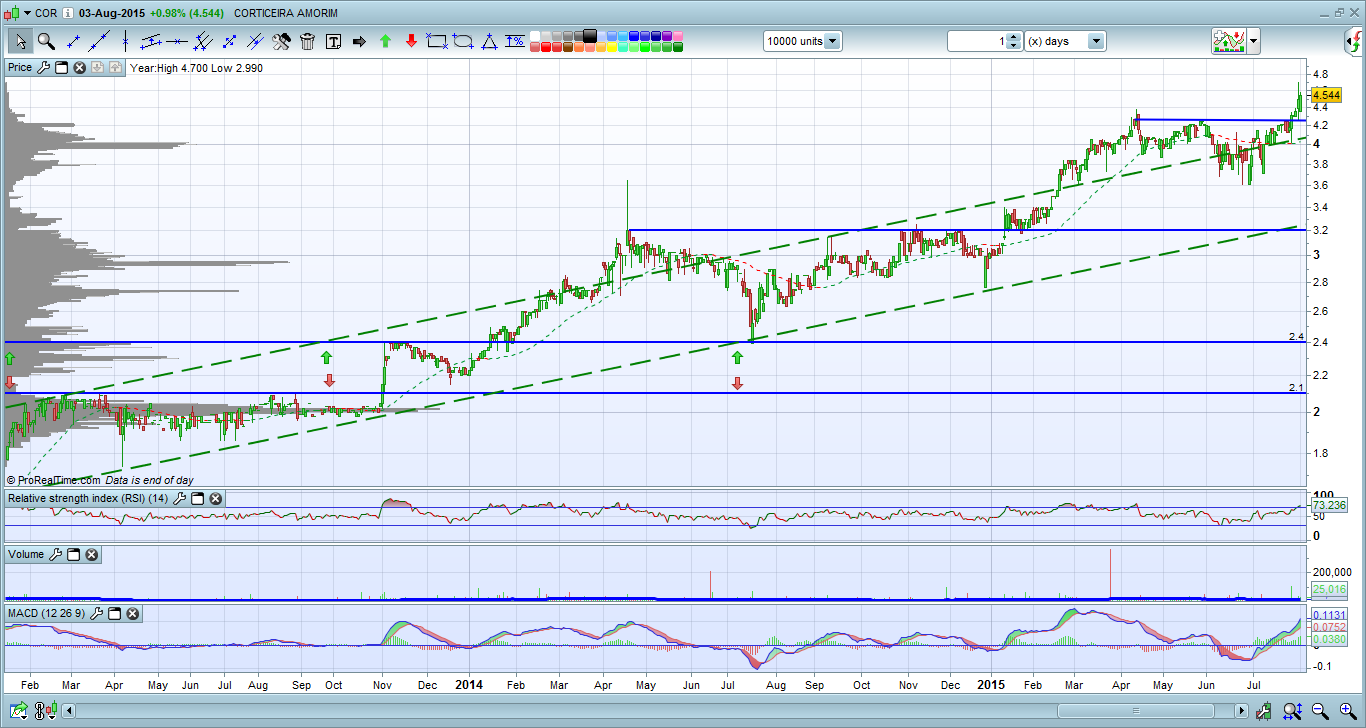The width and height of the screenshot is (1366, 728).
Task: Toggle the RSI panel window size
Action: 198,498
